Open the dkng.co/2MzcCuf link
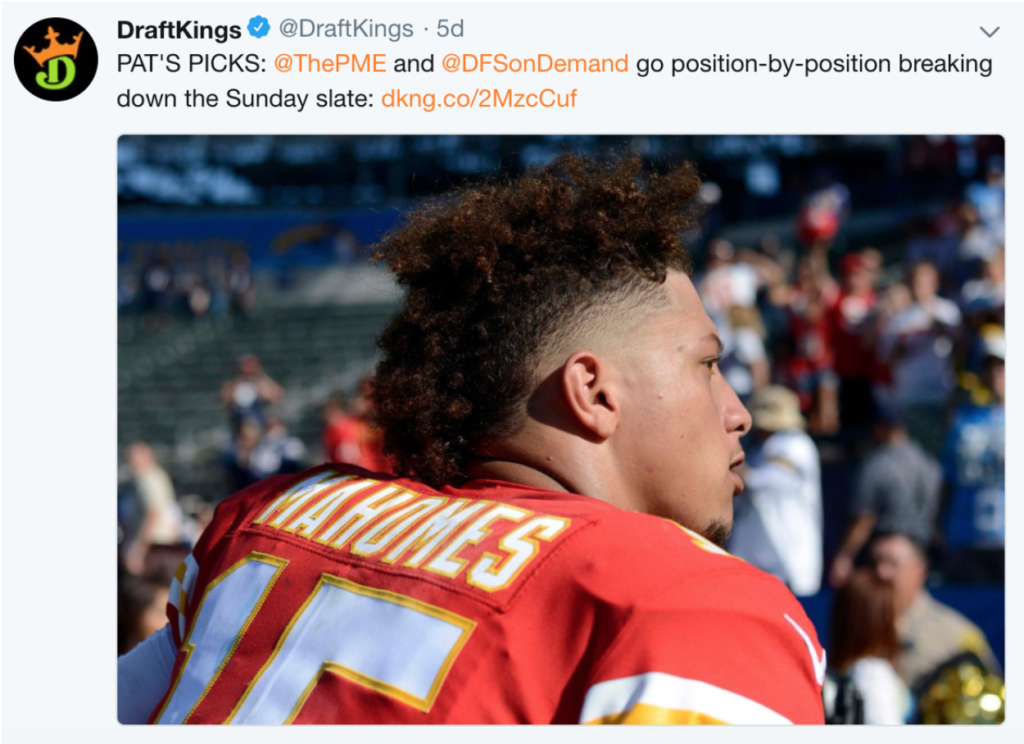 click(x=479, y=99)
